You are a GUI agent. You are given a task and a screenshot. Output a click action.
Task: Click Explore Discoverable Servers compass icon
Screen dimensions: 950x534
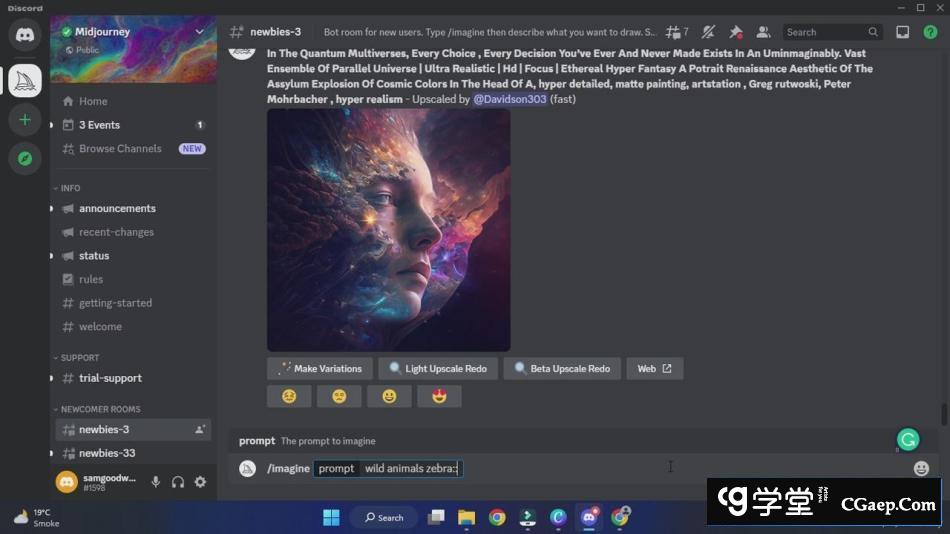tap(25, 158)
